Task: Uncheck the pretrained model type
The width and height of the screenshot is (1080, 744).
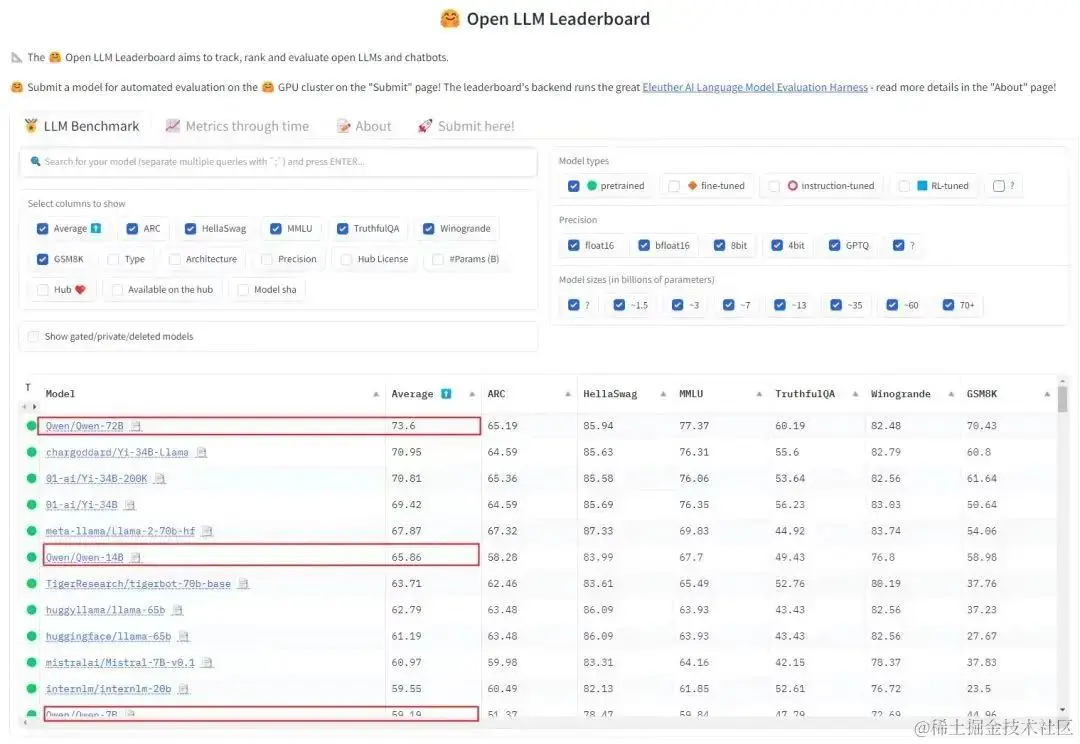Action: pyautogui.click(x=574, y=186)
